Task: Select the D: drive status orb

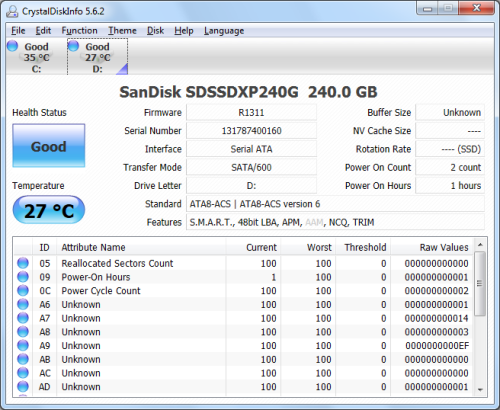Action: [x=73, y=46]
